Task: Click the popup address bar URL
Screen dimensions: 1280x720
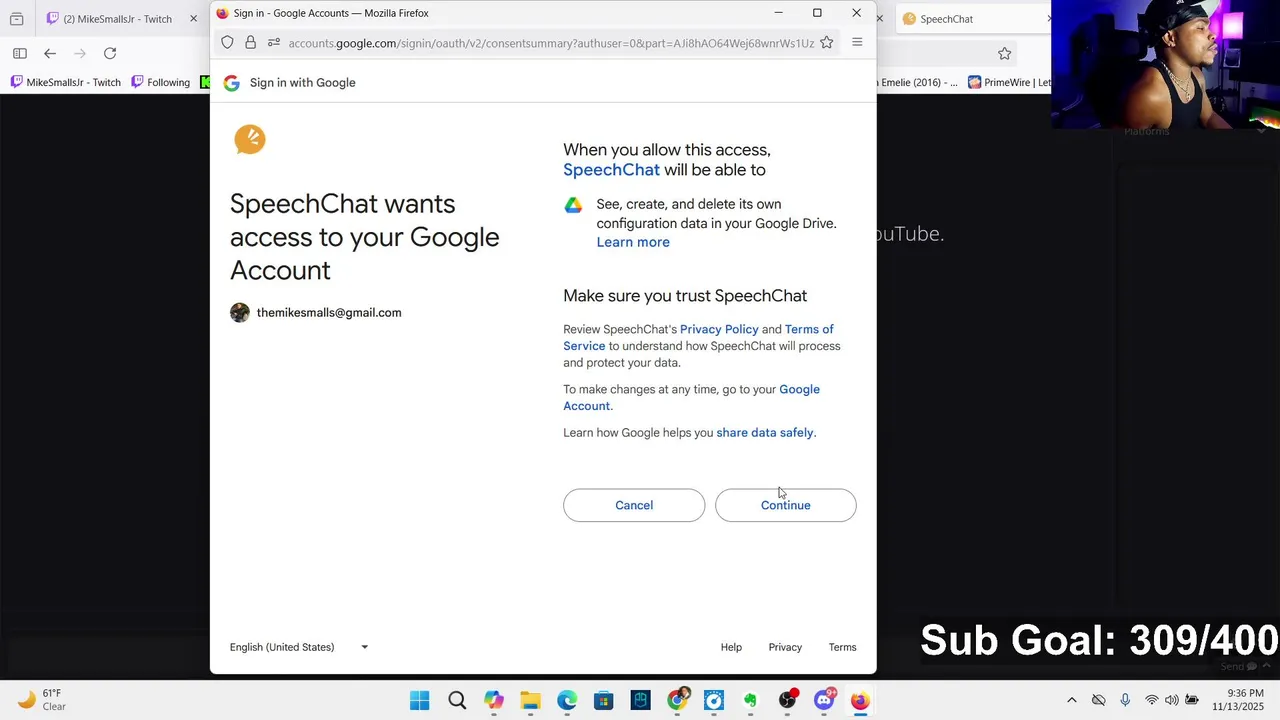Action: (x=551, y=43)
